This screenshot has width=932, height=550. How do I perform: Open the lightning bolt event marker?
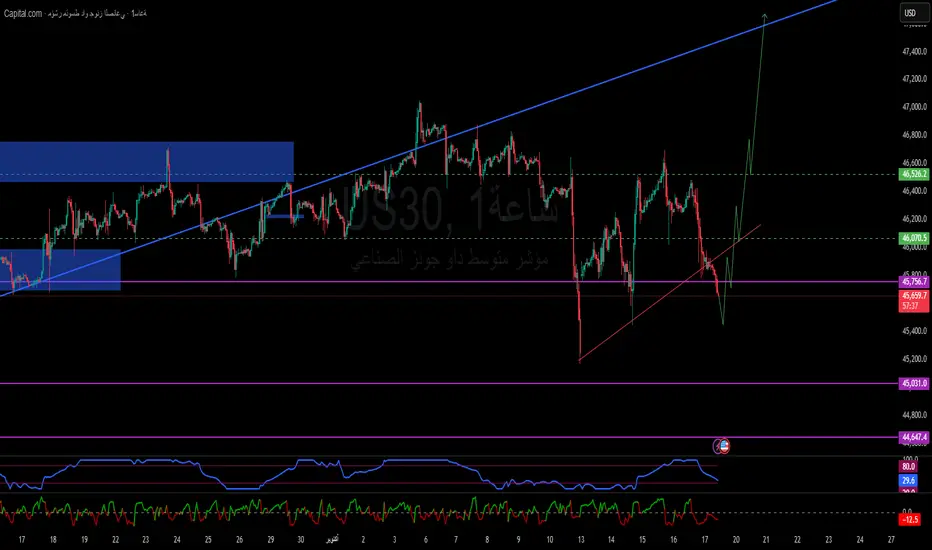[x=717, y=445]
